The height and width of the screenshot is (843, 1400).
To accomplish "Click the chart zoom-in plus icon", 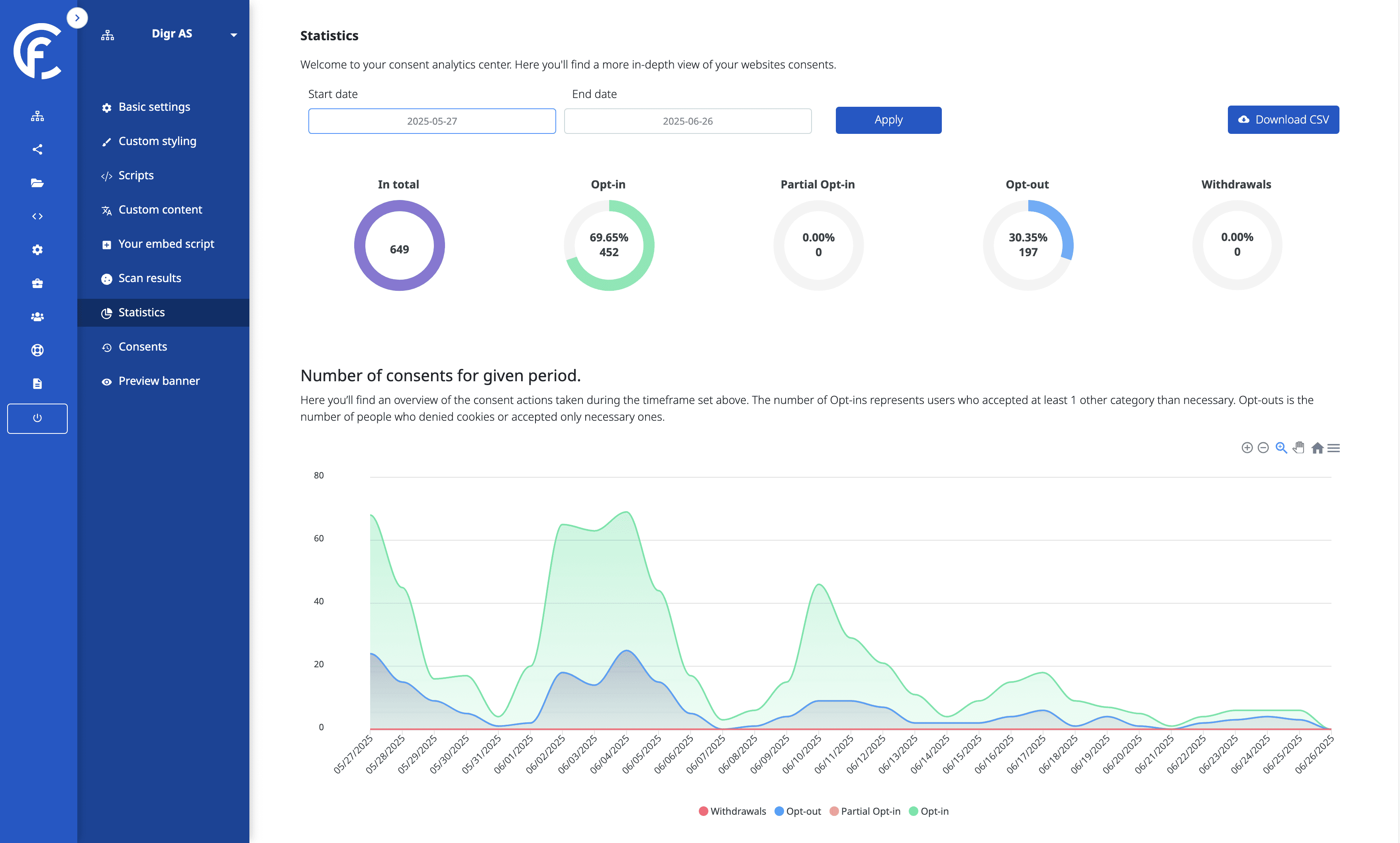I will click(1247, 448).
